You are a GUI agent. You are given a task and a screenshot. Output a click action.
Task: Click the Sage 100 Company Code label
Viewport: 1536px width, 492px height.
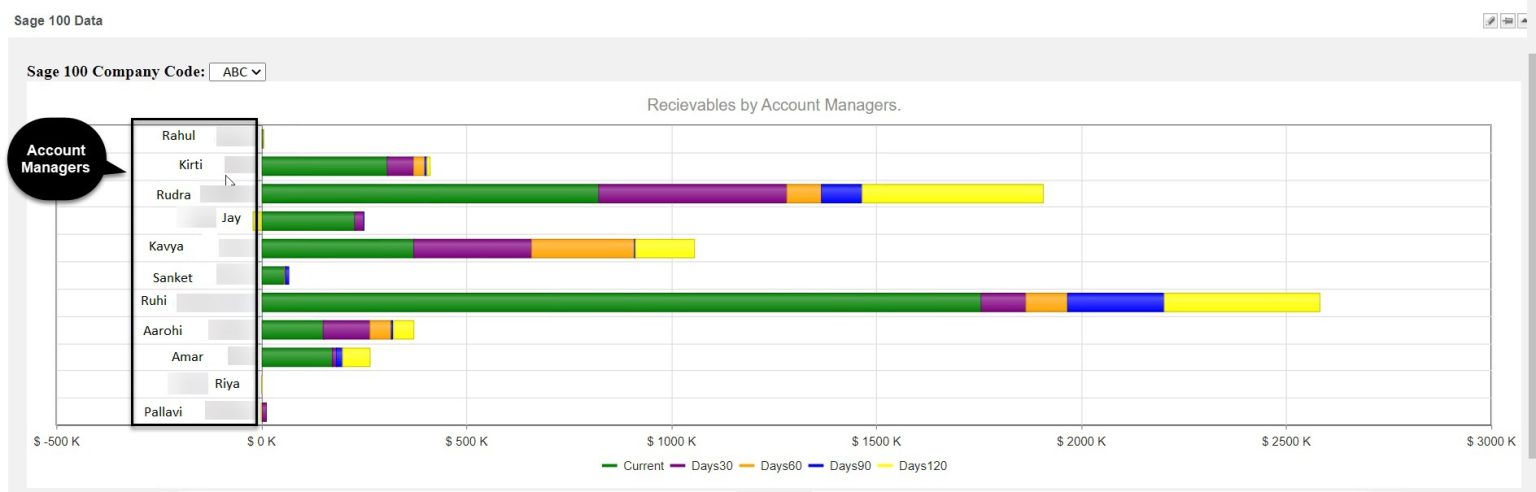(x=116, y=72)
